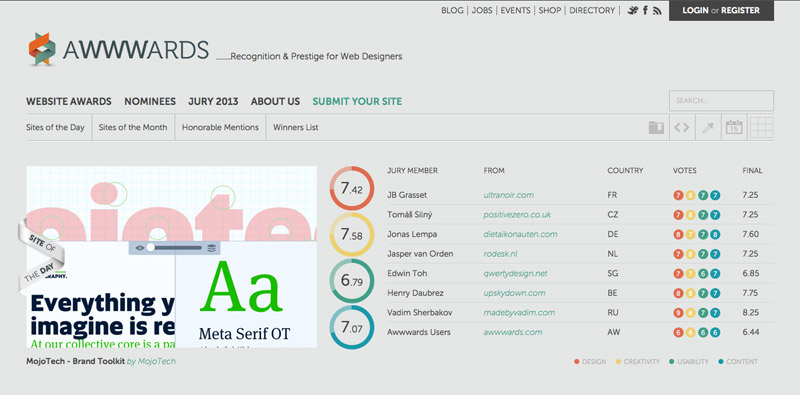Click the Awwwards logo icon
This screenshot has width=800, height=395.
coord(42,49)
